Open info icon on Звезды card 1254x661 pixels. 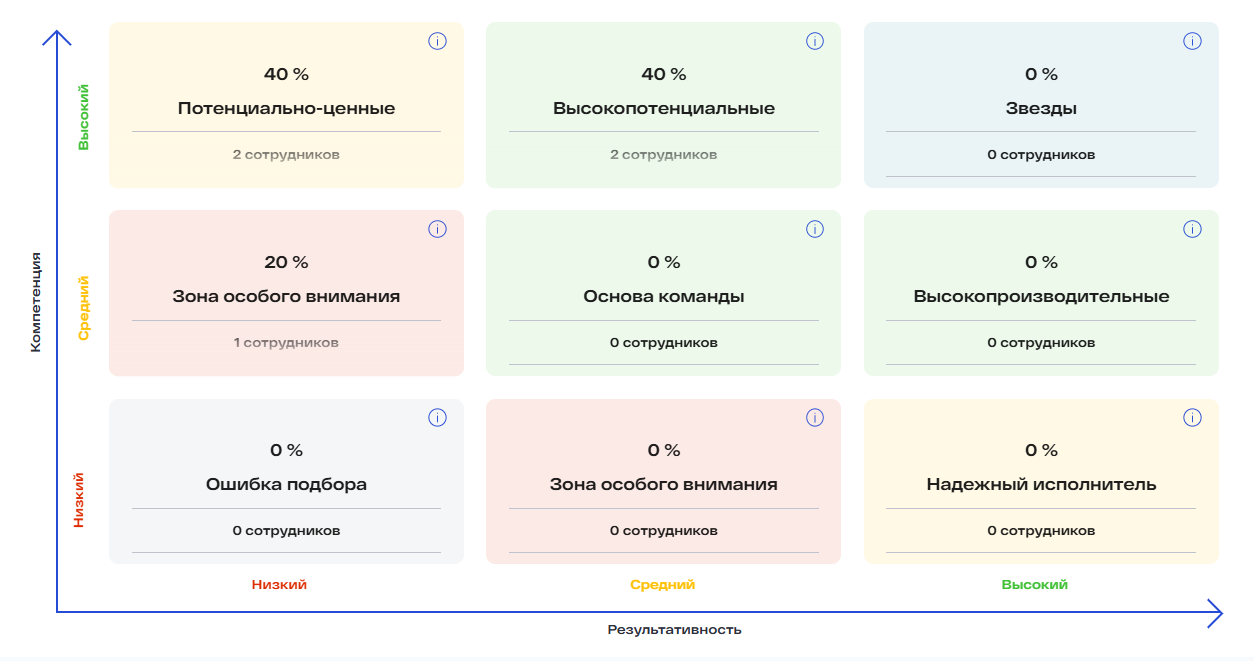[1192, 41]
